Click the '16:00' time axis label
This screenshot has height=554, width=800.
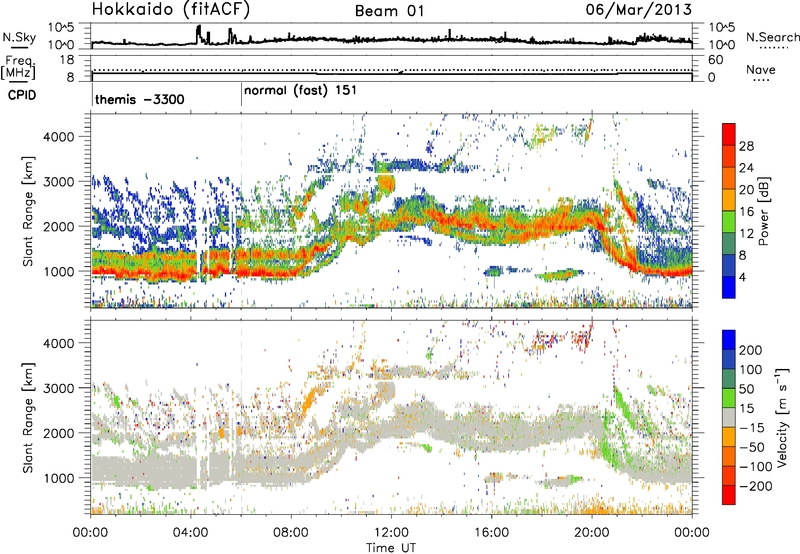coord(491,533)
